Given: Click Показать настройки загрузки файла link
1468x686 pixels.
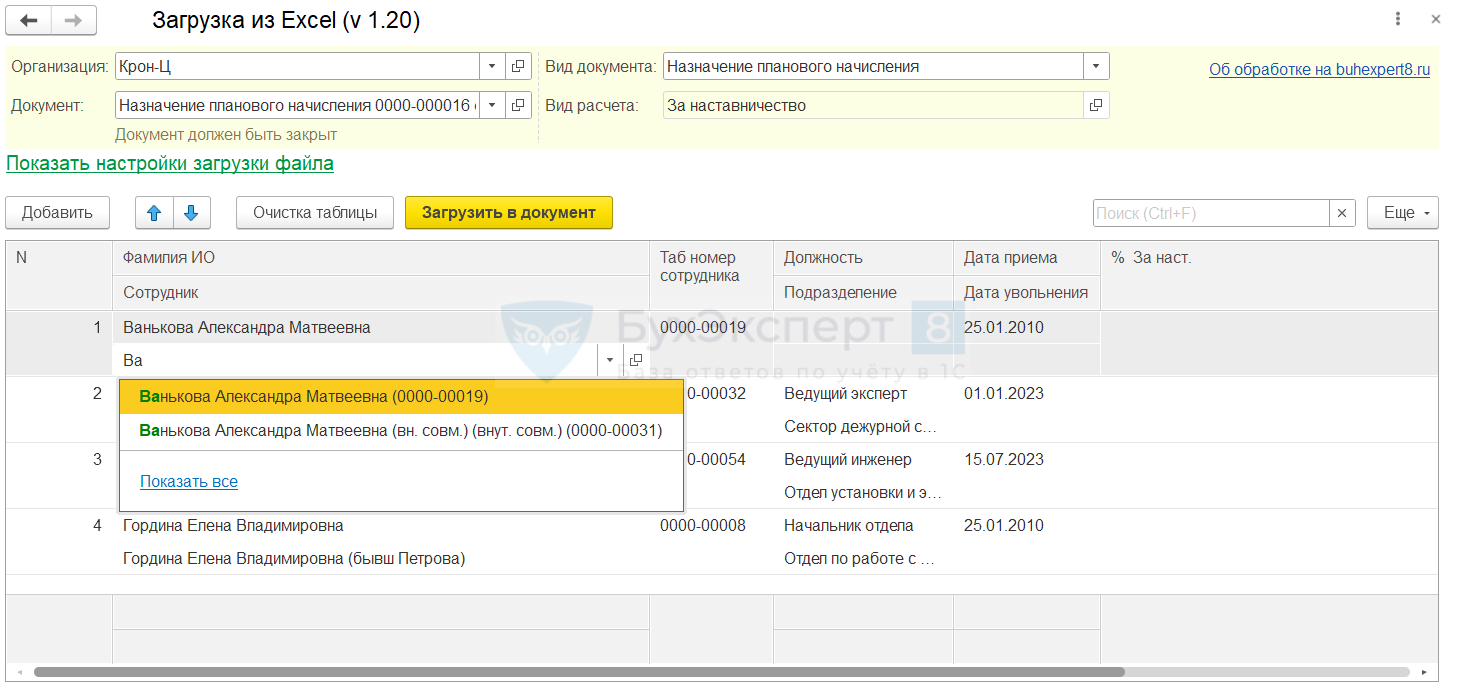Looking at the screenshot, I should click(x=170, y=163).
